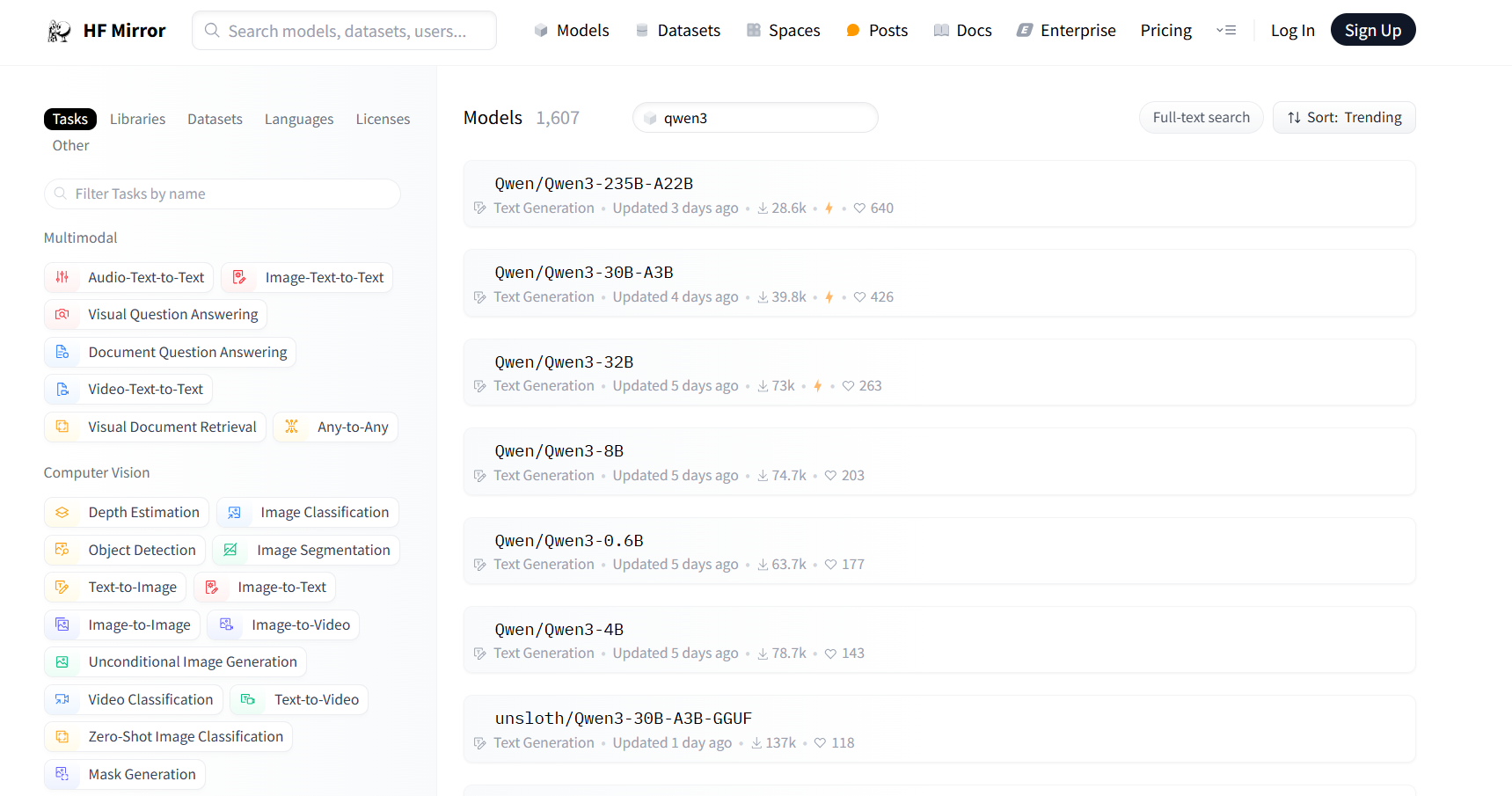Open Datasets in the top navigation
1512x796 pixels.
[677, 31]
